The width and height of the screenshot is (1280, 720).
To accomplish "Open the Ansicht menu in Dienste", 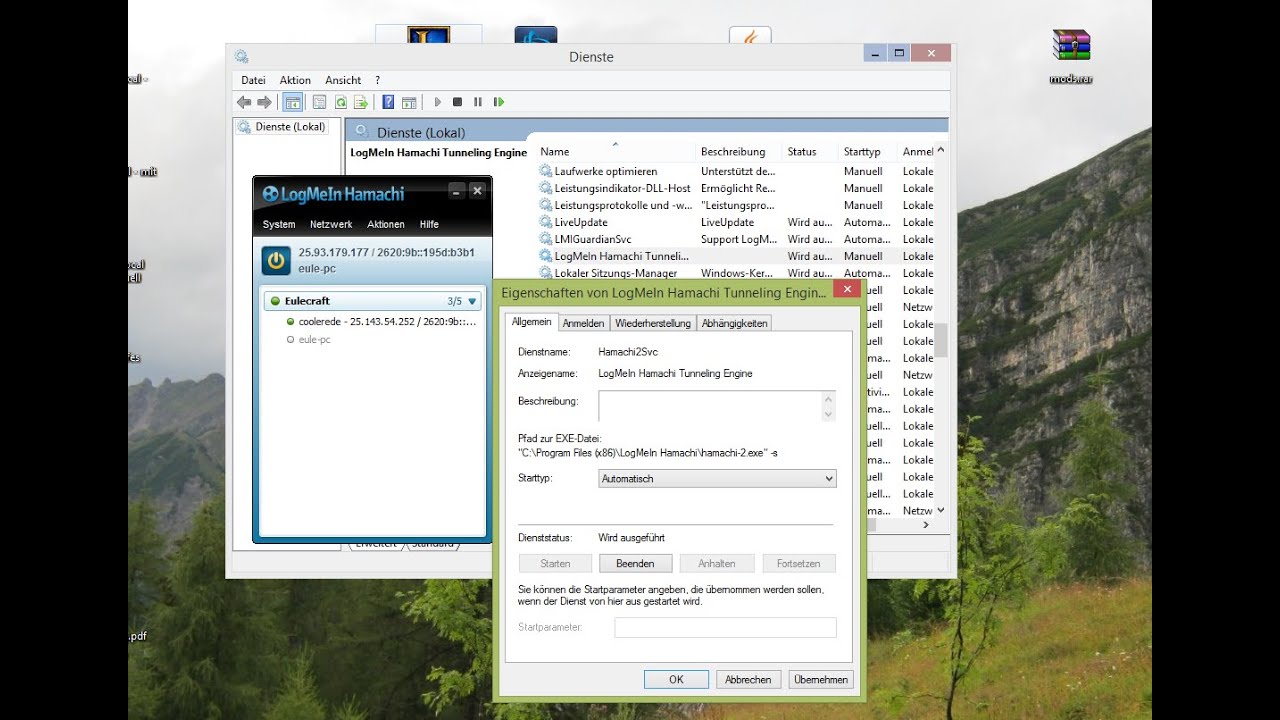I will point(343,80).
